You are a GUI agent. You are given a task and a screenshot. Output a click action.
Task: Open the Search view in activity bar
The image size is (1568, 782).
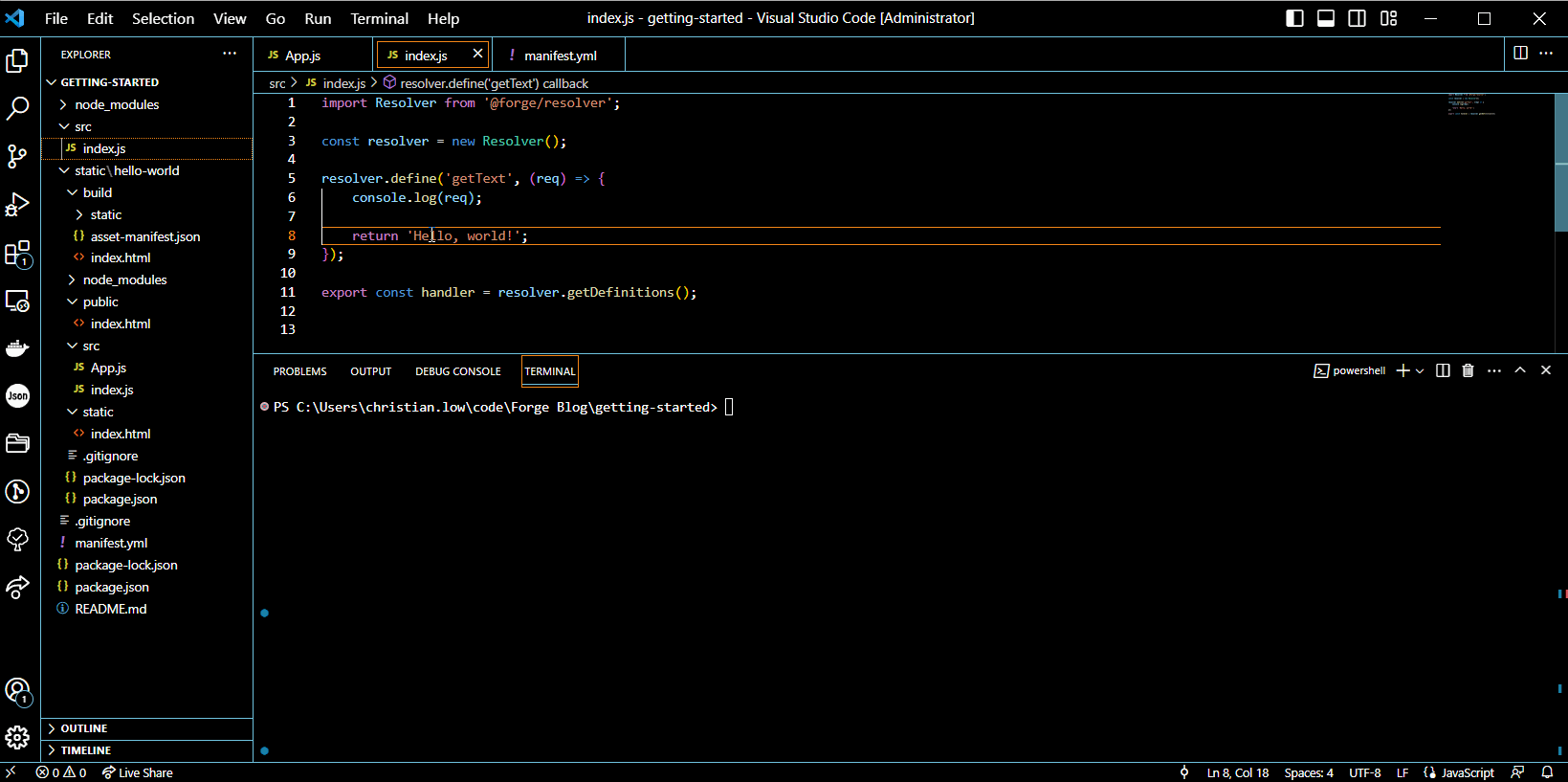(x=17, y=108)
